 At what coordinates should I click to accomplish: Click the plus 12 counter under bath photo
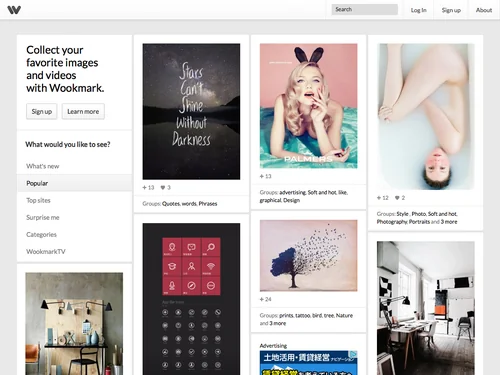[383, 198]
